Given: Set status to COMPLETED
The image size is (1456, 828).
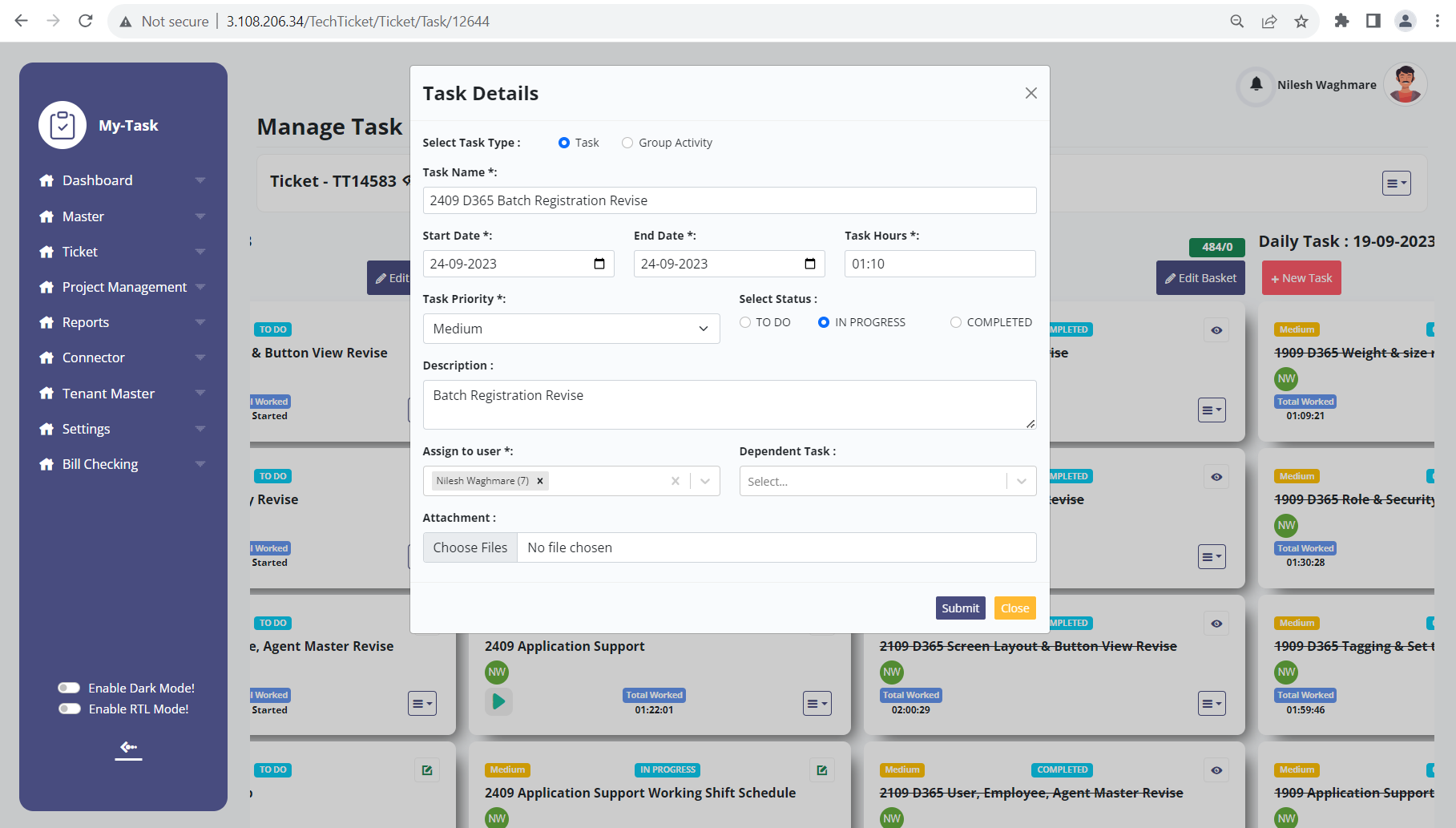Looking at the screenshot, I should pos(956,322).
